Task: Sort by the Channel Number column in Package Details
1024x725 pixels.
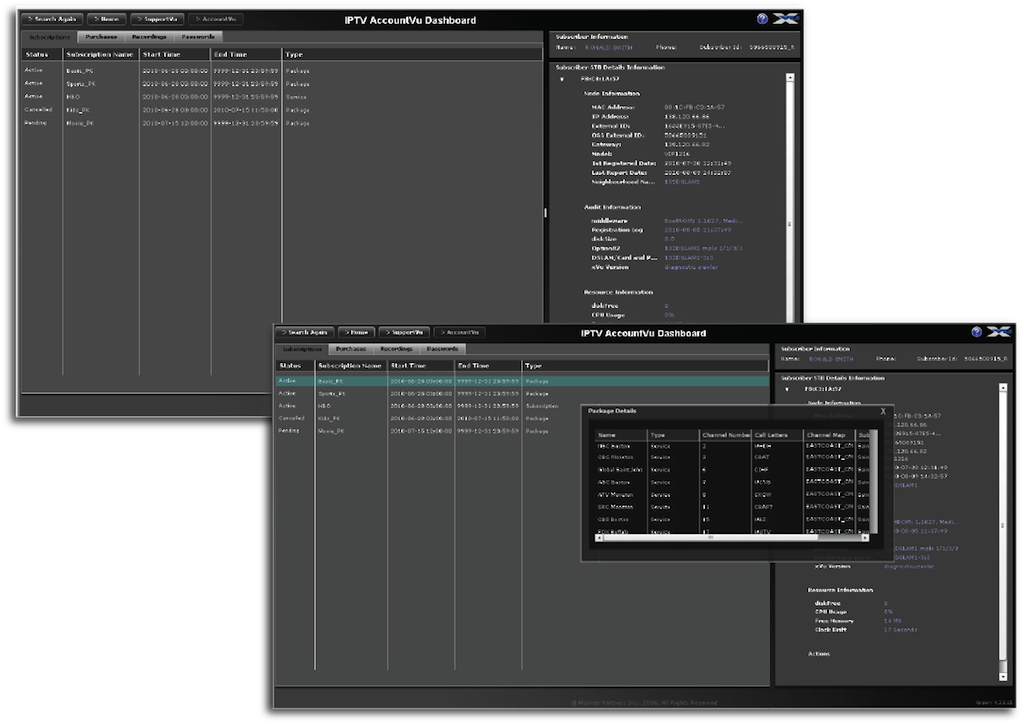Action: [725, 435]
